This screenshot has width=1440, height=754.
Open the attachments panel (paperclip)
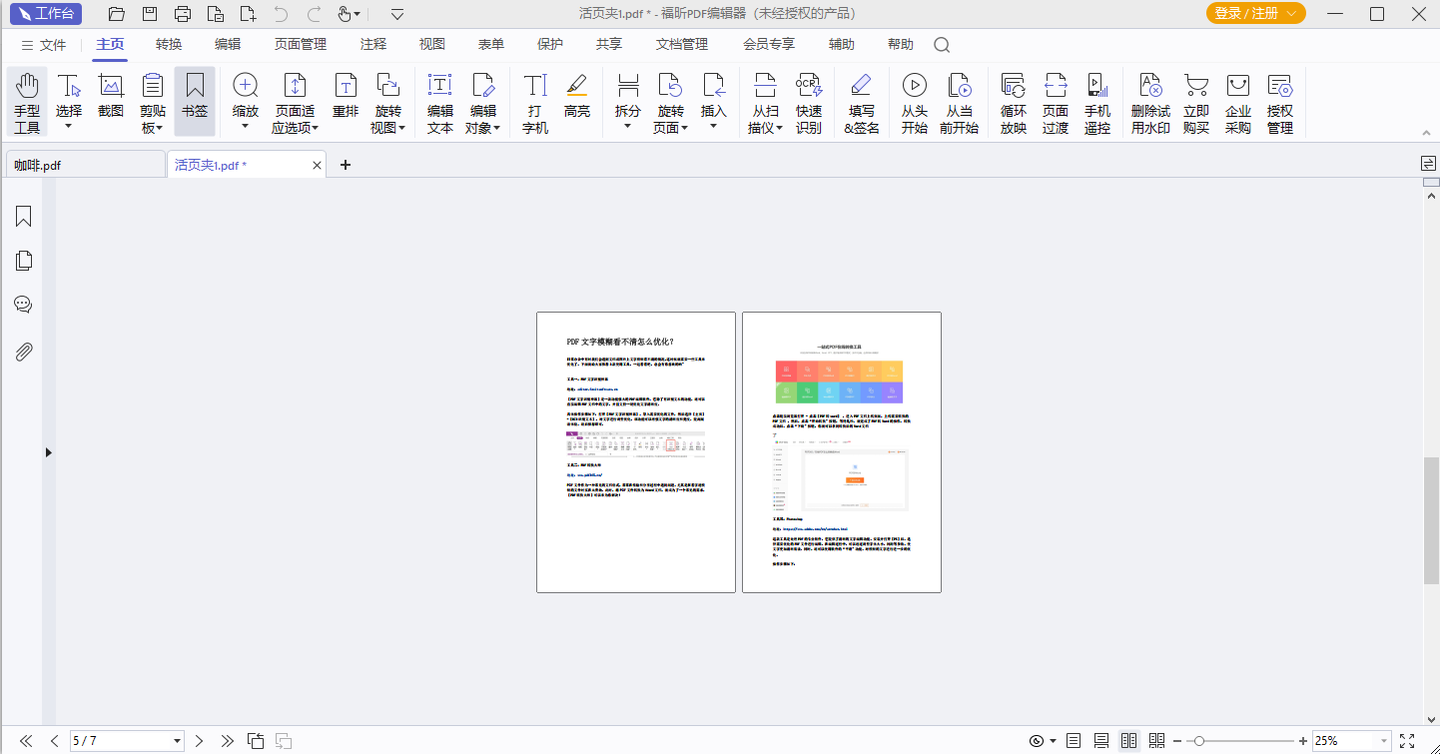pyautogui.click(x=24, y=351)
